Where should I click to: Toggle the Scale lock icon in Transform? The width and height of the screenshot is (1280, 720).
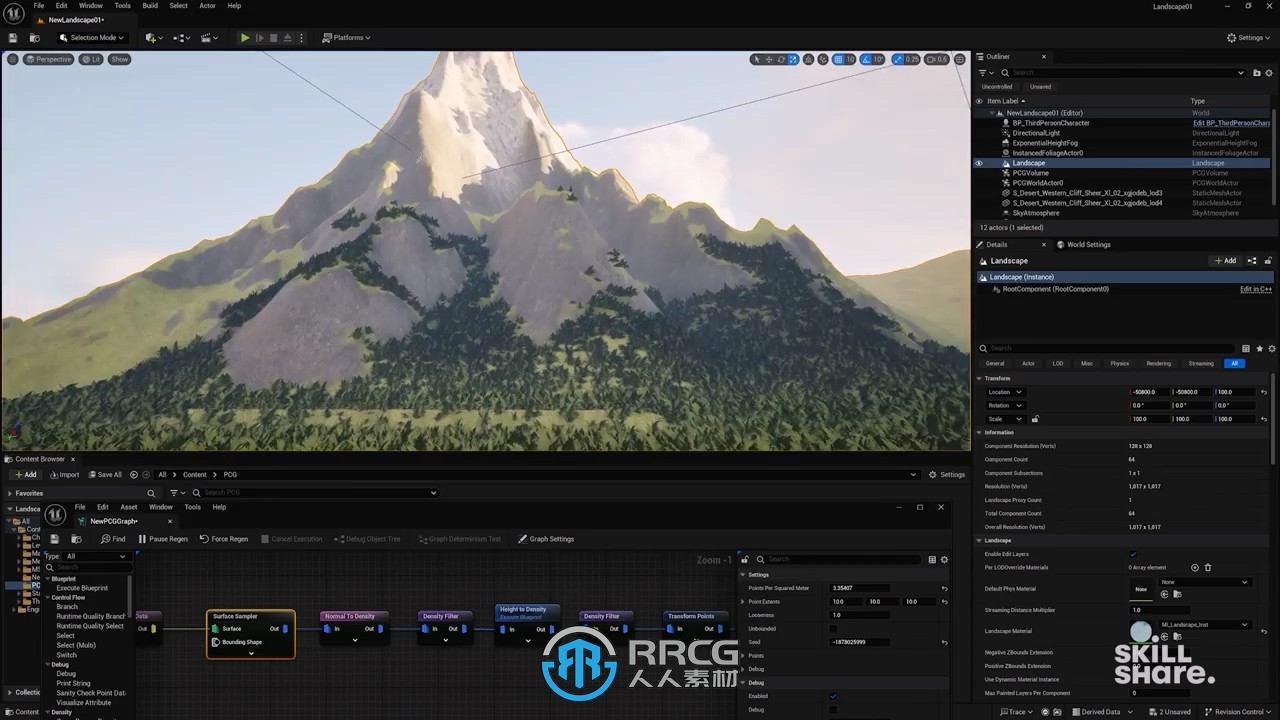[x=1035, y=419]
